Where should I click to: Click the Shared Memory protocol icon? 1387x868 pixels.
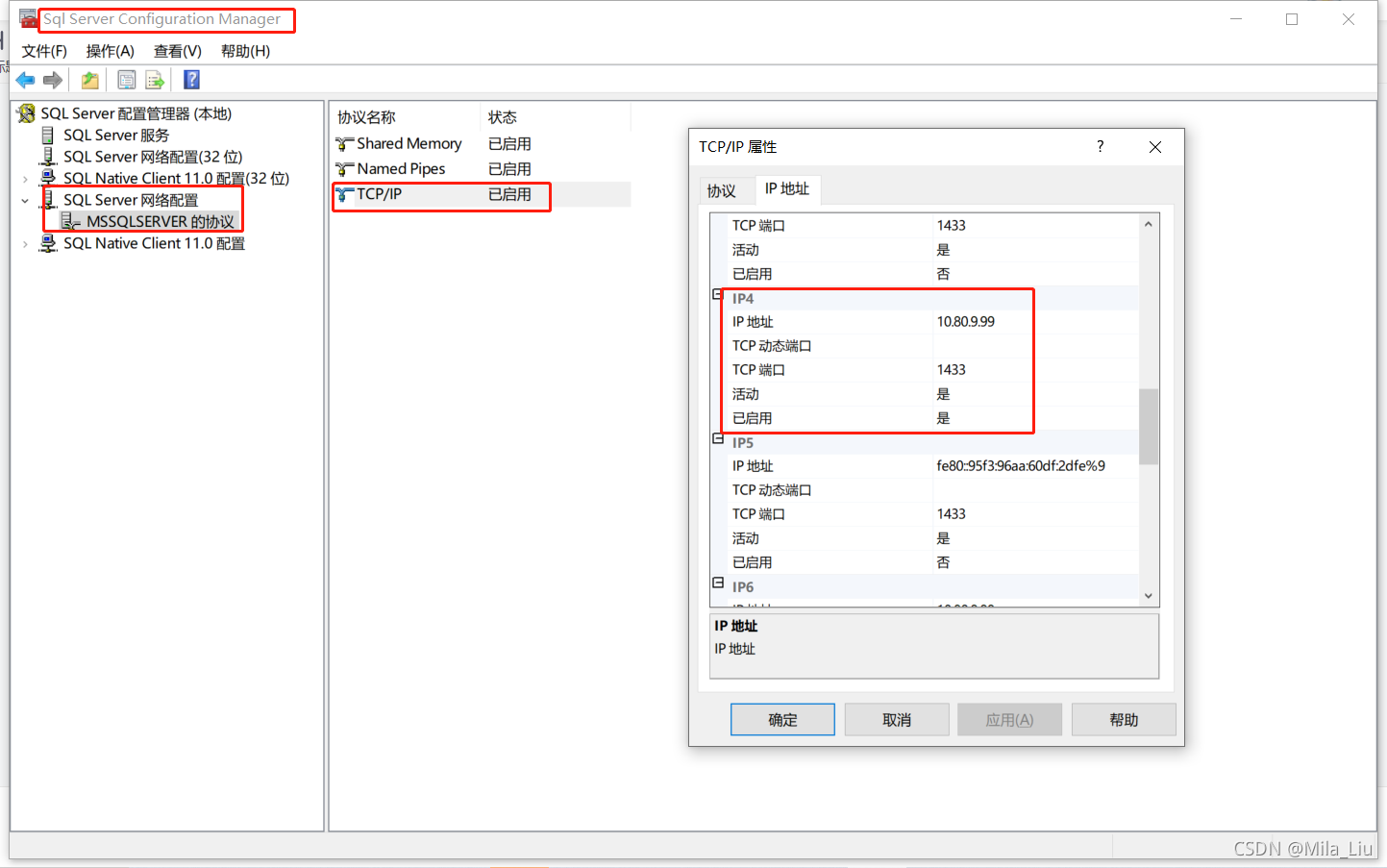click(345, 144)
